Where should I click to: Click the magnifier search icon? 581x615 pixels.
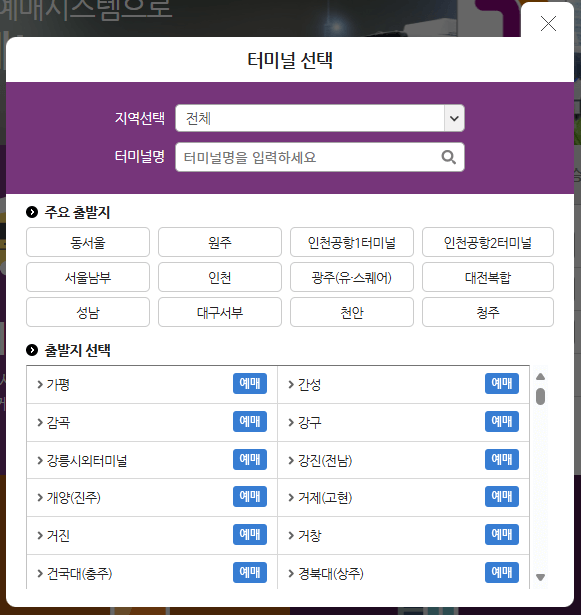448,157
